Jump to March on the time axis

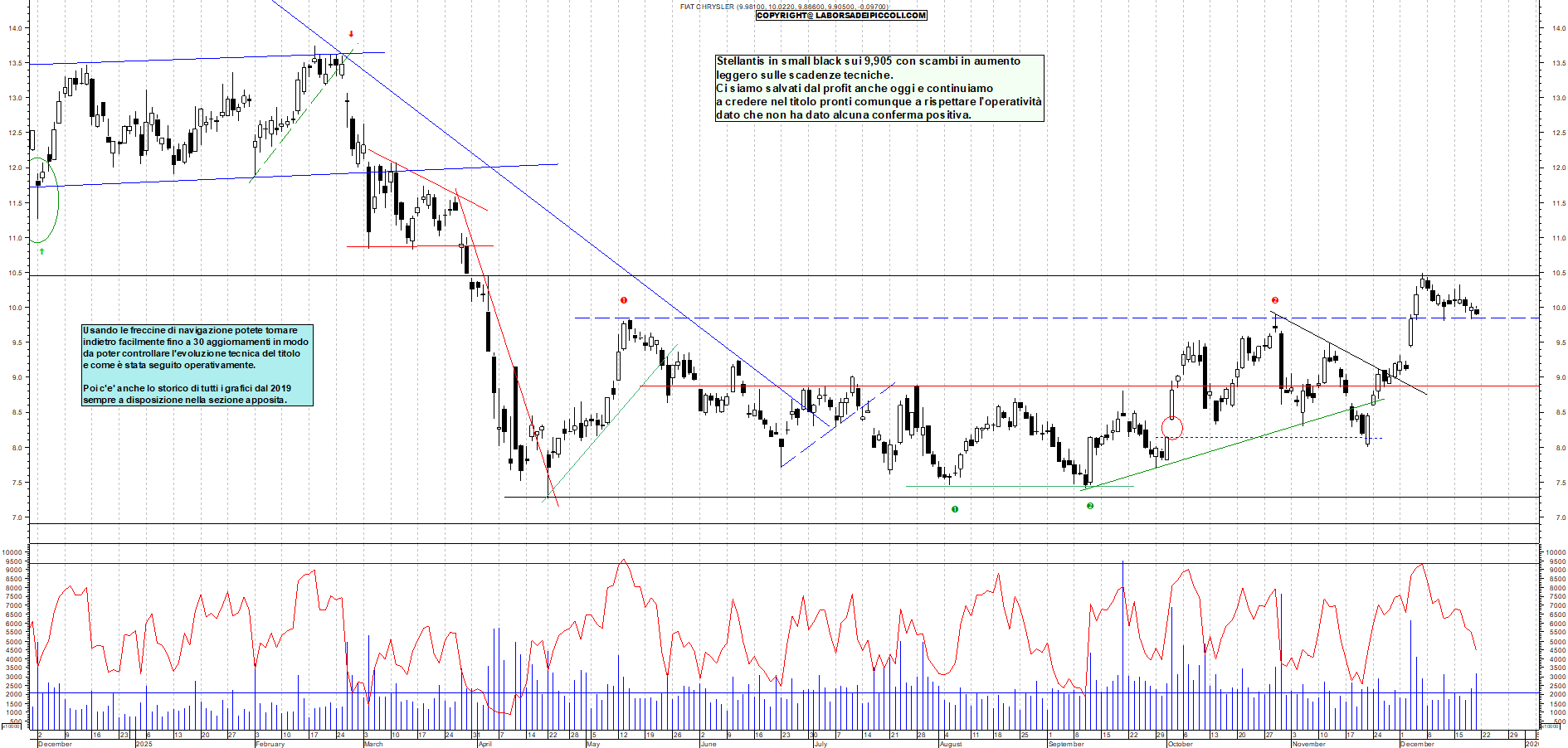point(373,744)
